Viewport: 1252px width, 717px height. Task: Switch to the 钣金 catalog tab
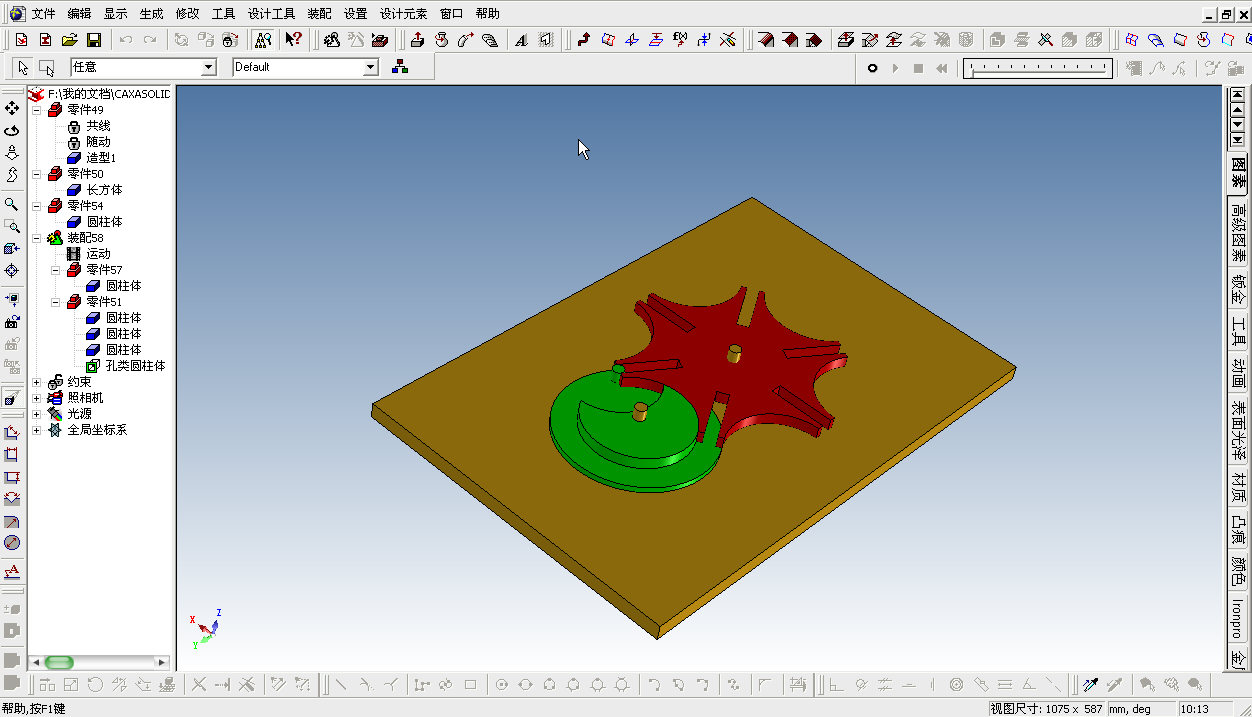click(1238, 288)
